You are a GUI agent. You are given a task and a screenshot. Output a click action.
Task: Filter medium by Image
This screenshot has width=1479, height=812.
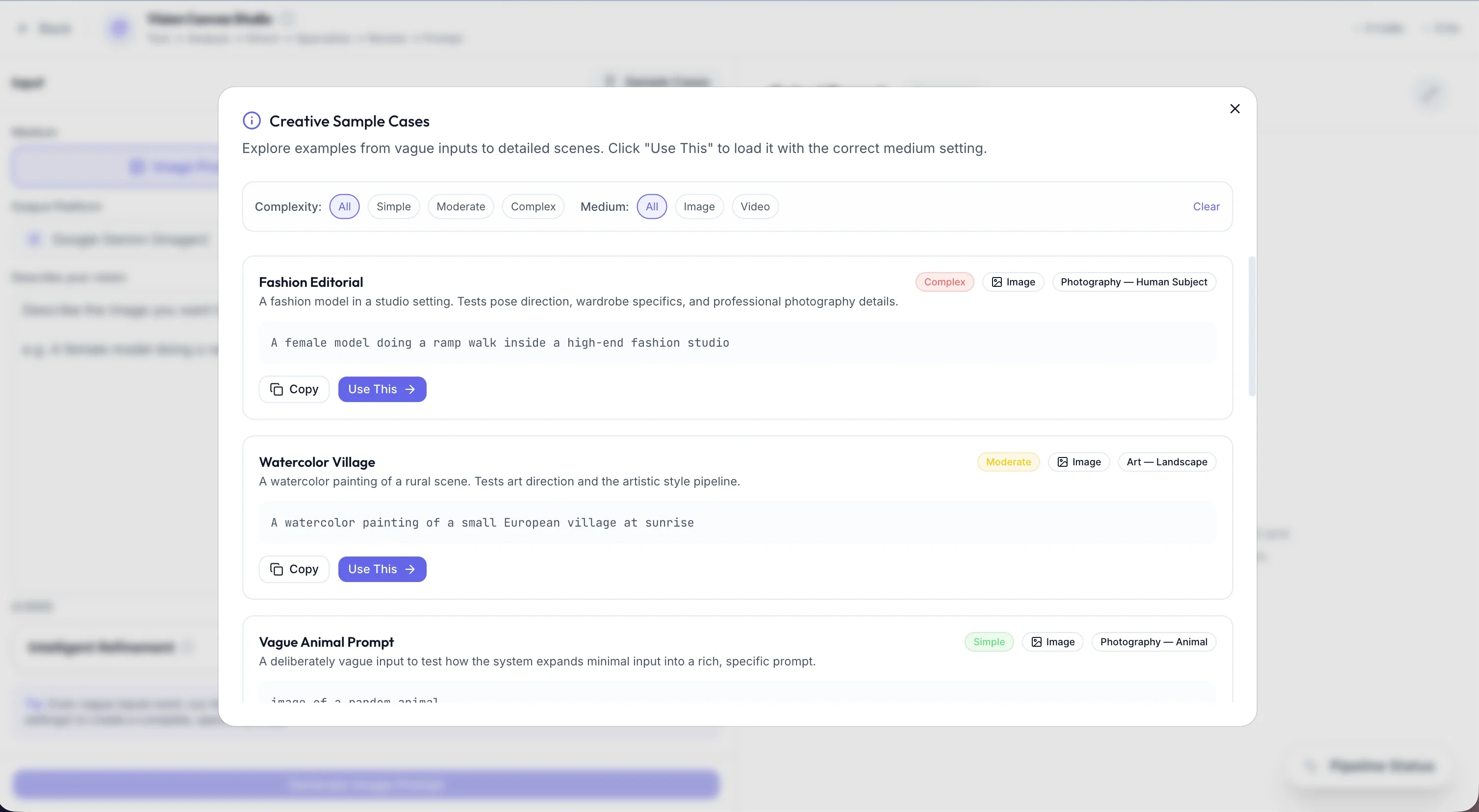699,207
